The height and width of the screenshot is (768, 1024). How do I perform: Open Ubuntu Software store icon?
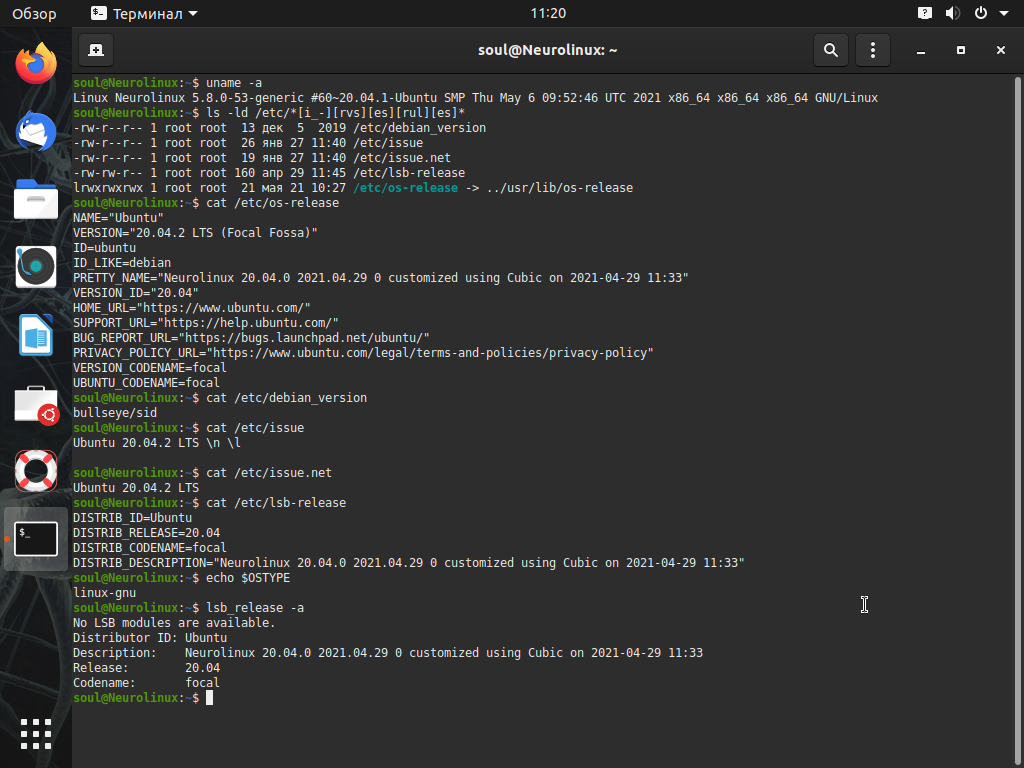point(36,404)
